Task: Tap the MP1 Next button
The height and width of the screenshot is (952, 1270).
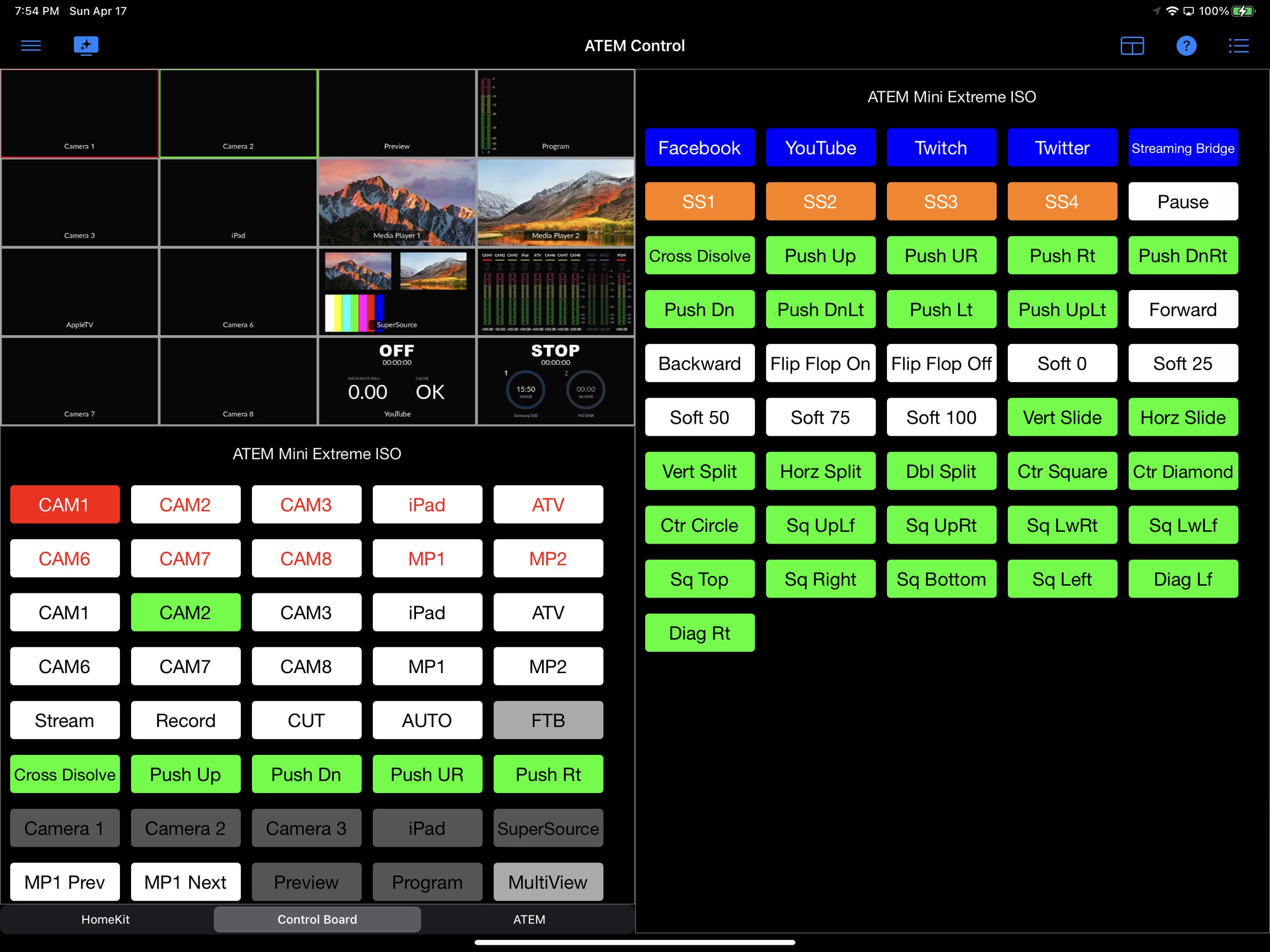Action: 185,882
